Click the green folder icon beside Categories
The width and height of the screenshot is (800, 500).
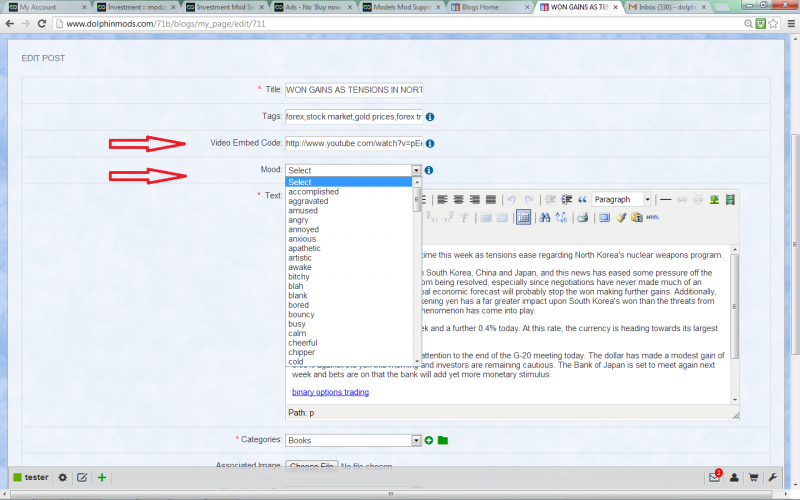click(443, 440)
